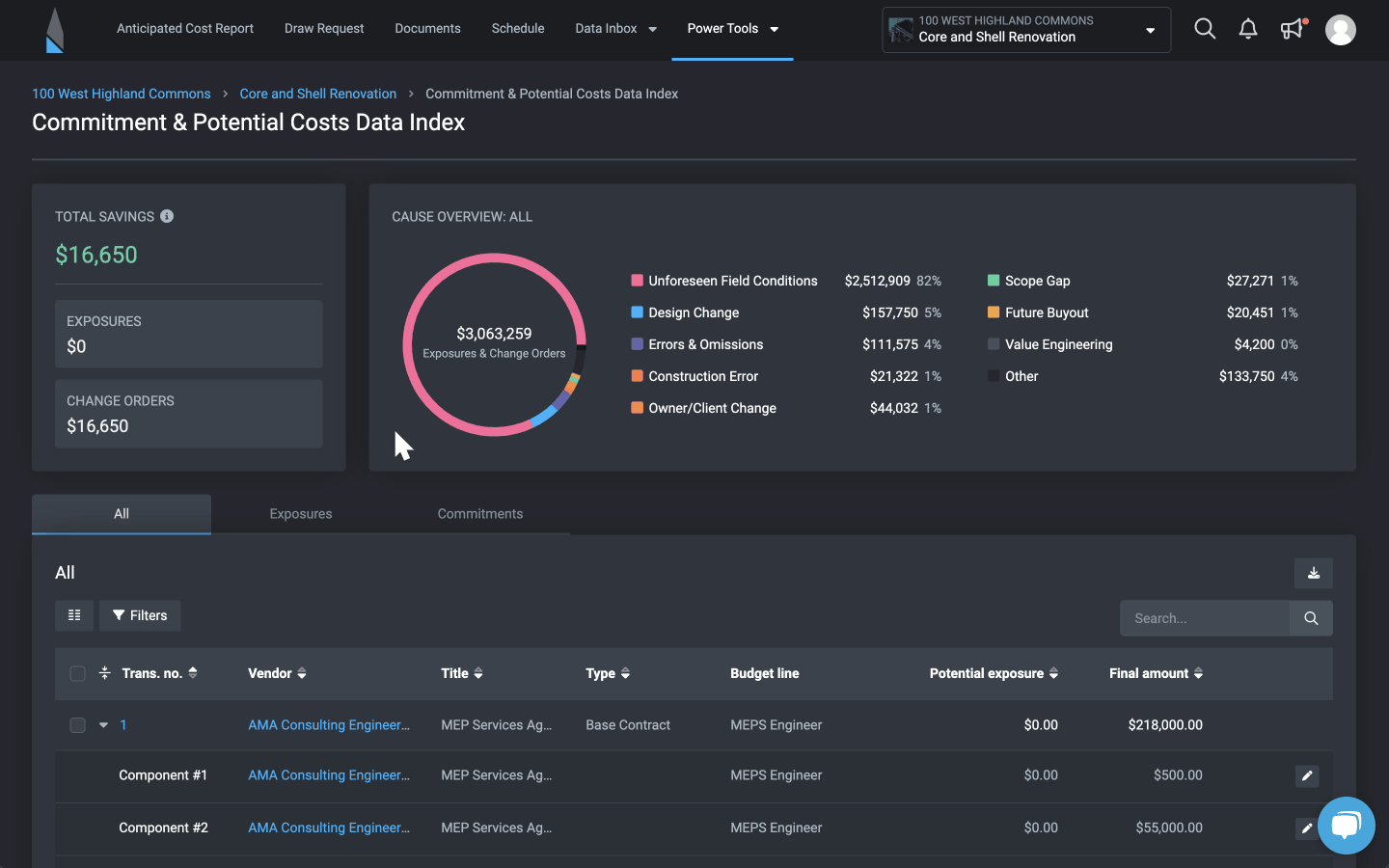Collapse transaction 1 row with arrow
Viewport: 1389px width, 868px height.
tap(103, 725)
